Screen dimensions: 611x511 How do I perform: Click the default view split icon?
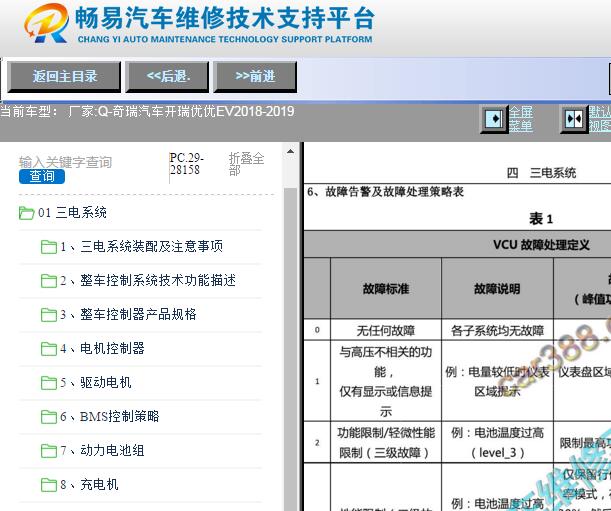point(574,118)
